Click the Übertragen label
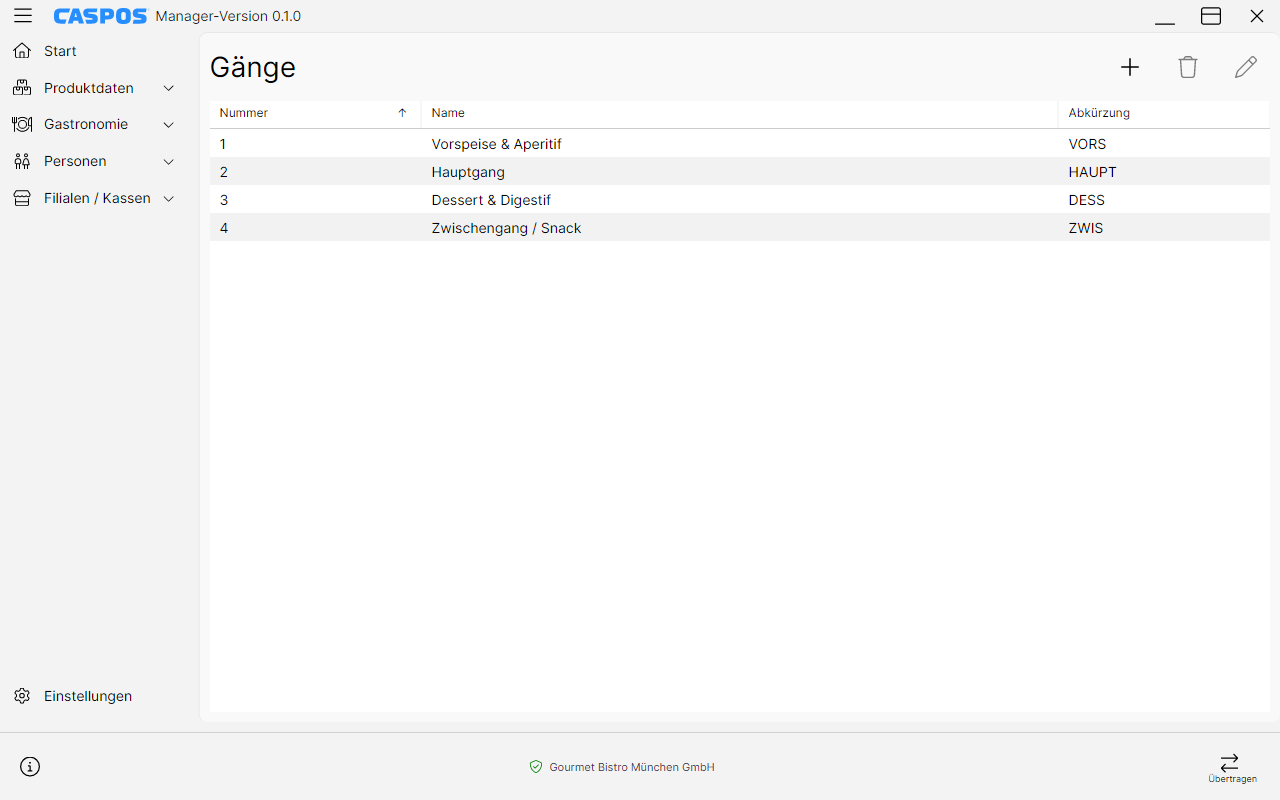This screenshot has width=1280, height=800. click(1232, 779)
